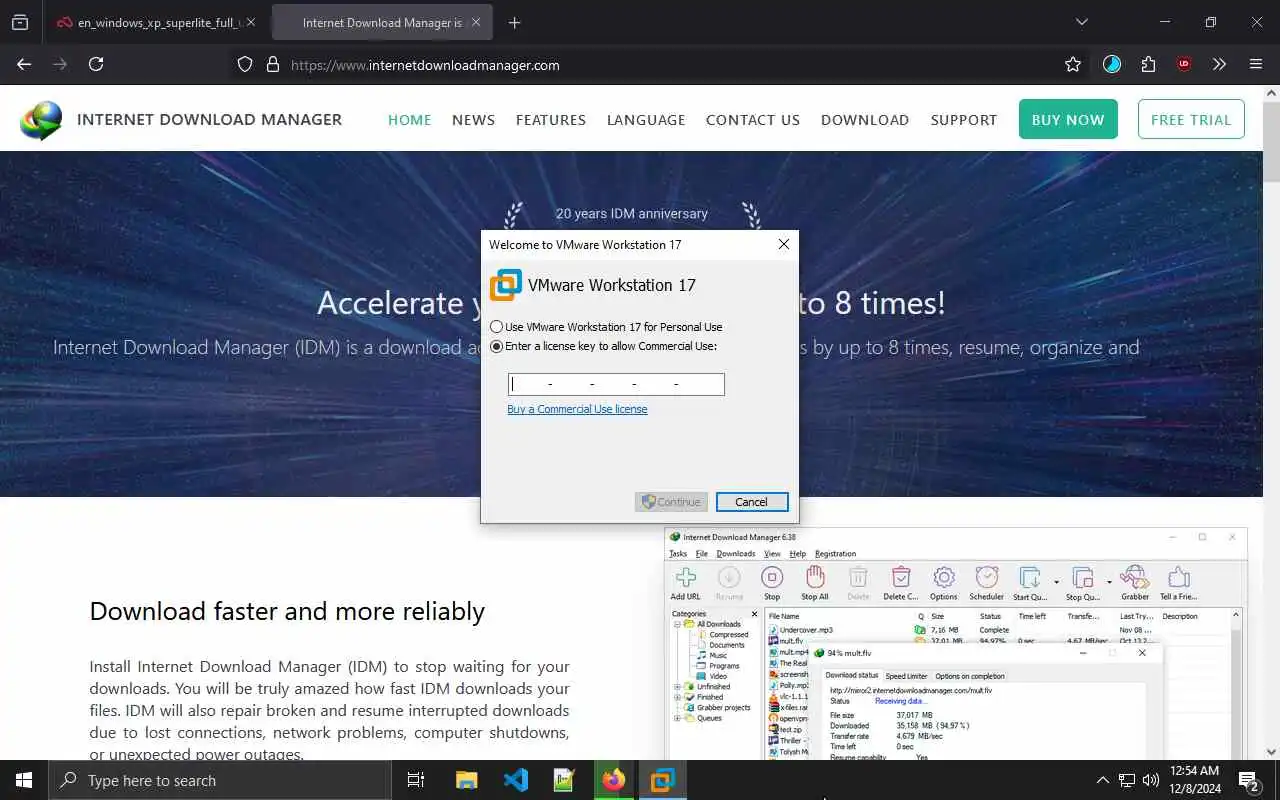Screen dimensions: 1280x800
Task: Open the Windows Start menu
Action: [x=24, y=780]
